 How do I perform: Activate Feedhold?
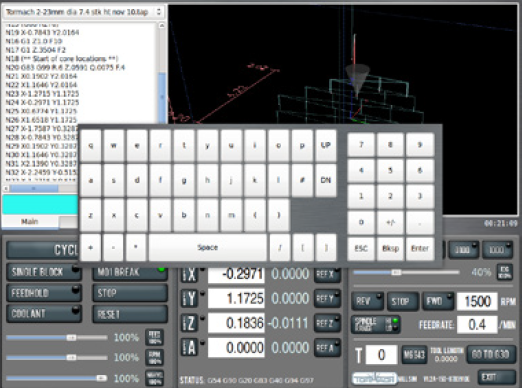(44, 293)
